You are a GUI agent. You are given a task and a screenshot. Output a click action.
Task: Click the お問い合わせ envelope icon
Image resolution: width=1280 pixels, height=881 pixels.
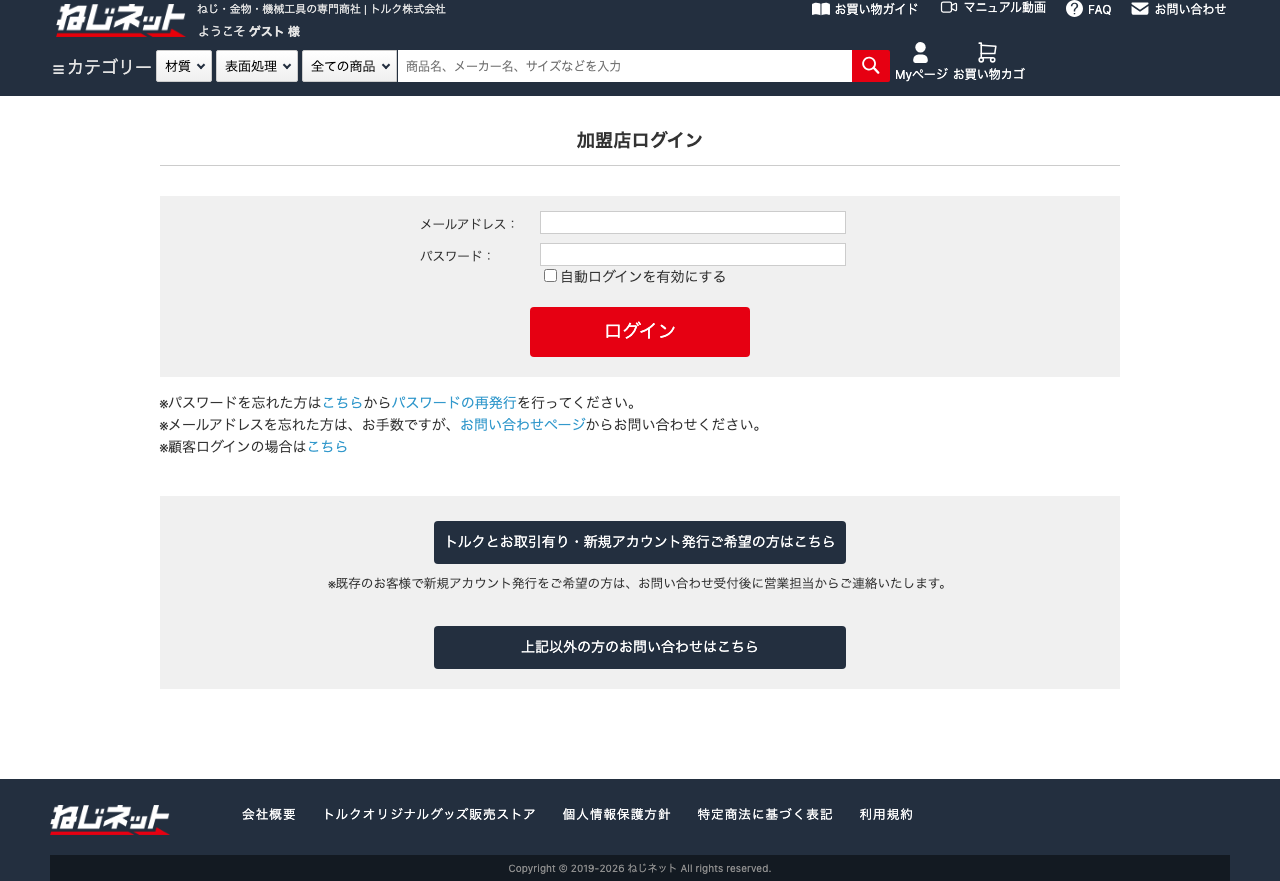click(x=1140, y=8)
